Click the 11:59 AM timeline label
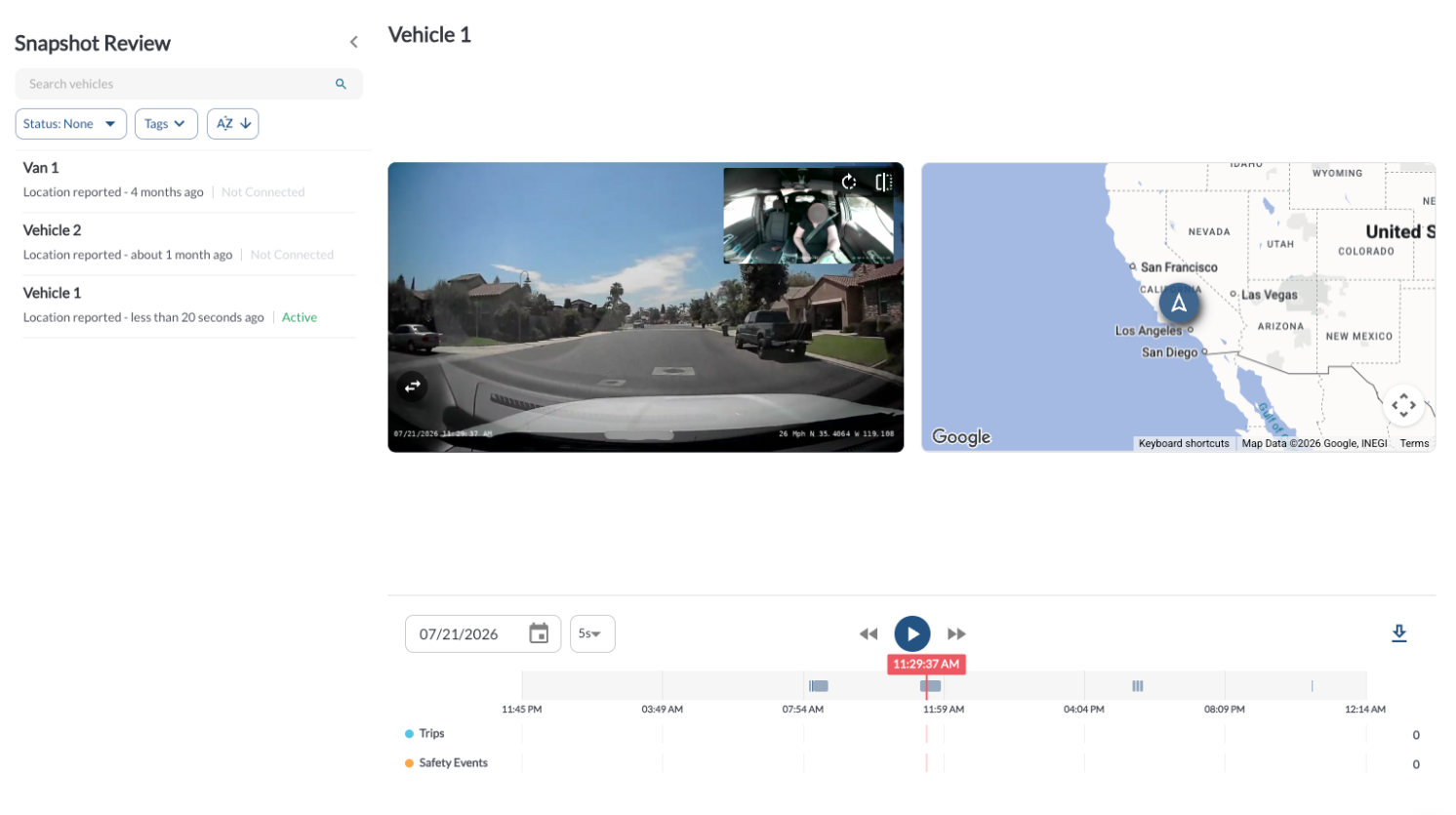 pos(944,710)
